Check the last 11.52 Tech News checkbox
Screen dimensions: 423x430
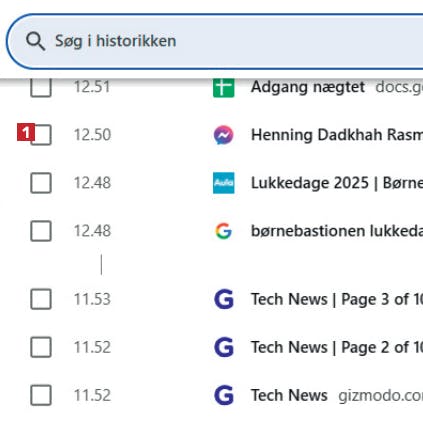(x=41, y=395)
